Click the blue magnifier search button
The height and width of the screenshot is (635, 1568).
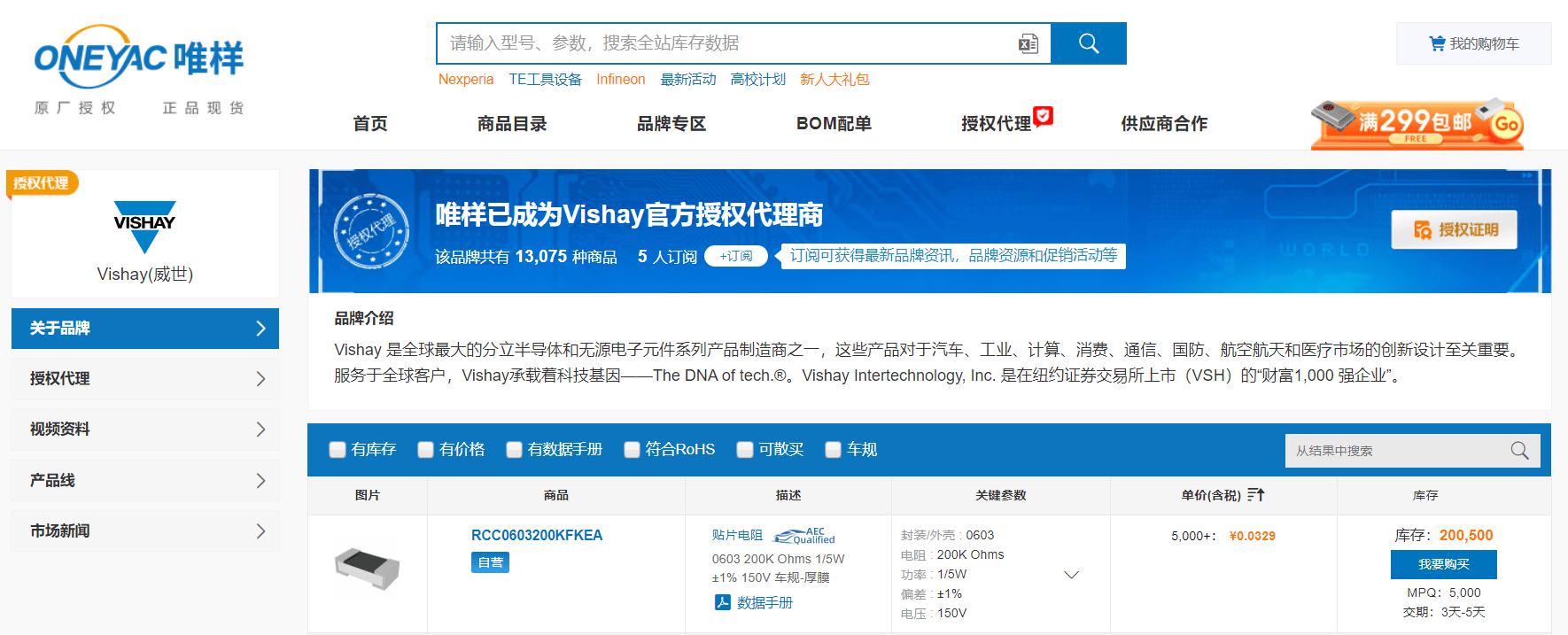1088,43
